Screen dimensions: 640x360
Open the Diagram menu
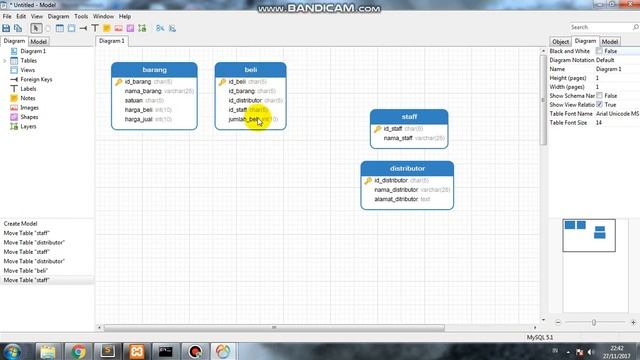point(58,16)
